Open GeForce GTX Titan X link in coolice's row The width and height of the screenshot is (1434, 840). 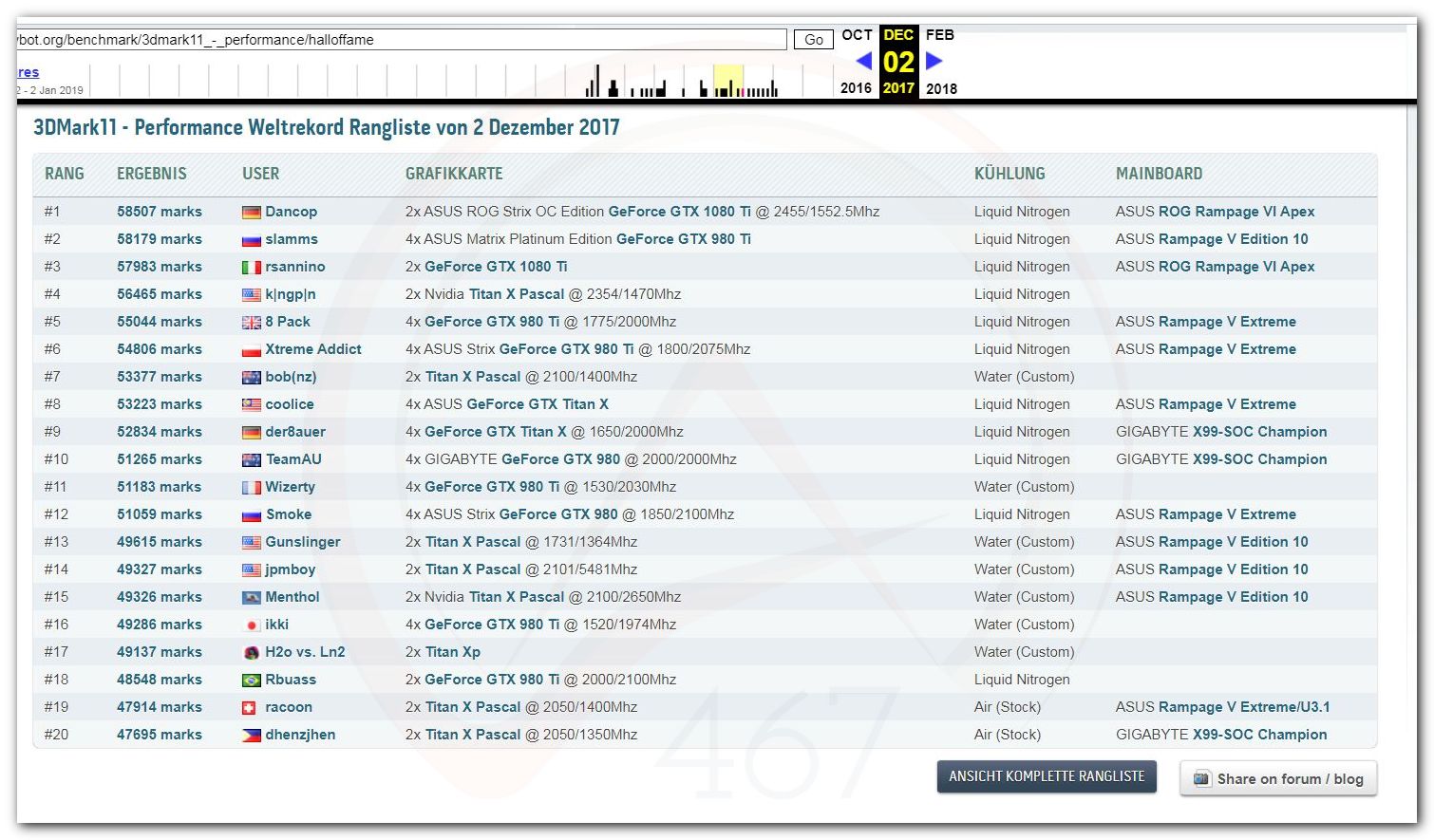(x=538, y=404)
